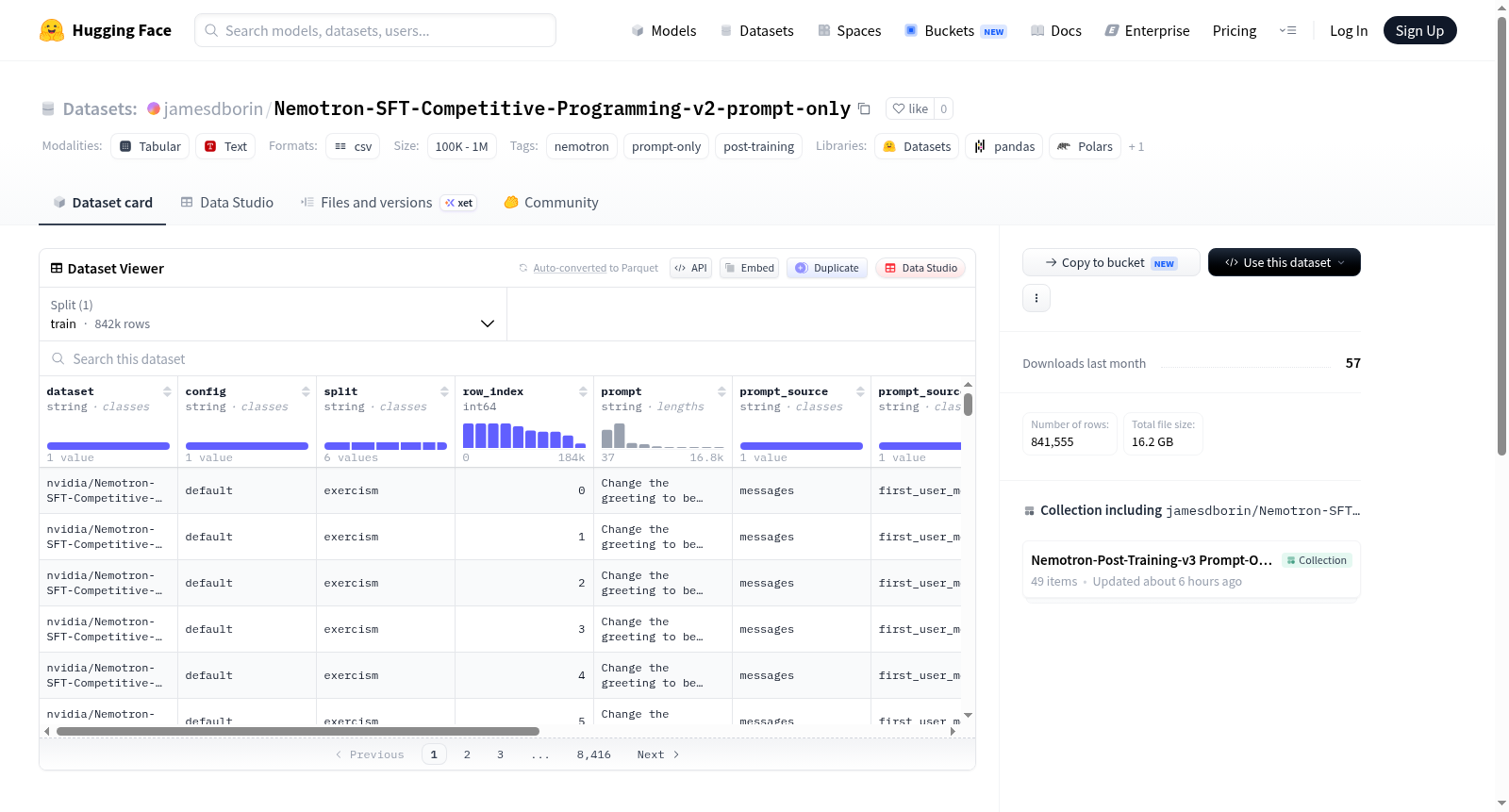Select the nemotron tag
The width and height of the screenshot is (1509, 812).
pos(582,146)
